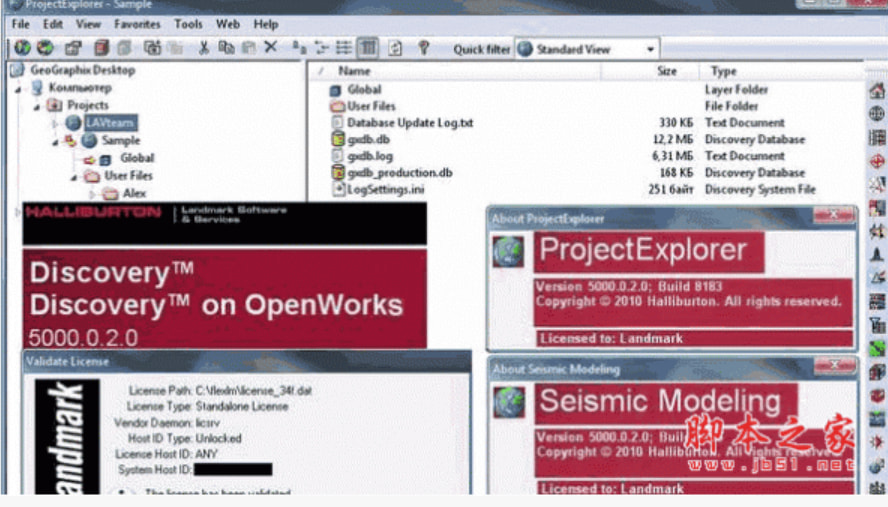Collapse the Projects tree node
This screenshot has width=888, height=507.
pos(37,105)
